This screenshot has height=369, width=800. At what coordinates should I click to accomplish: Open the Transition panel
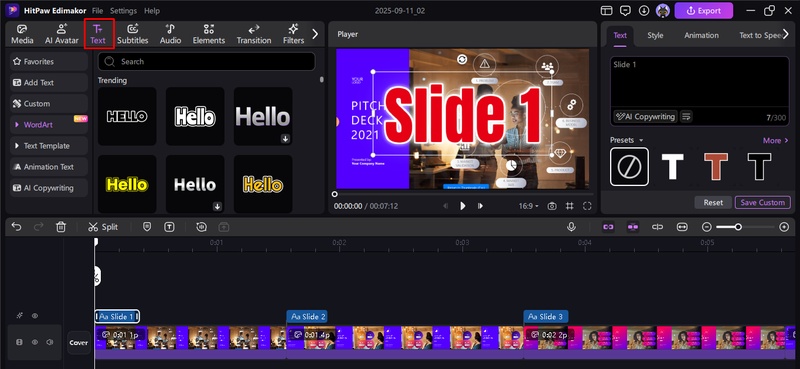[254, 34]
